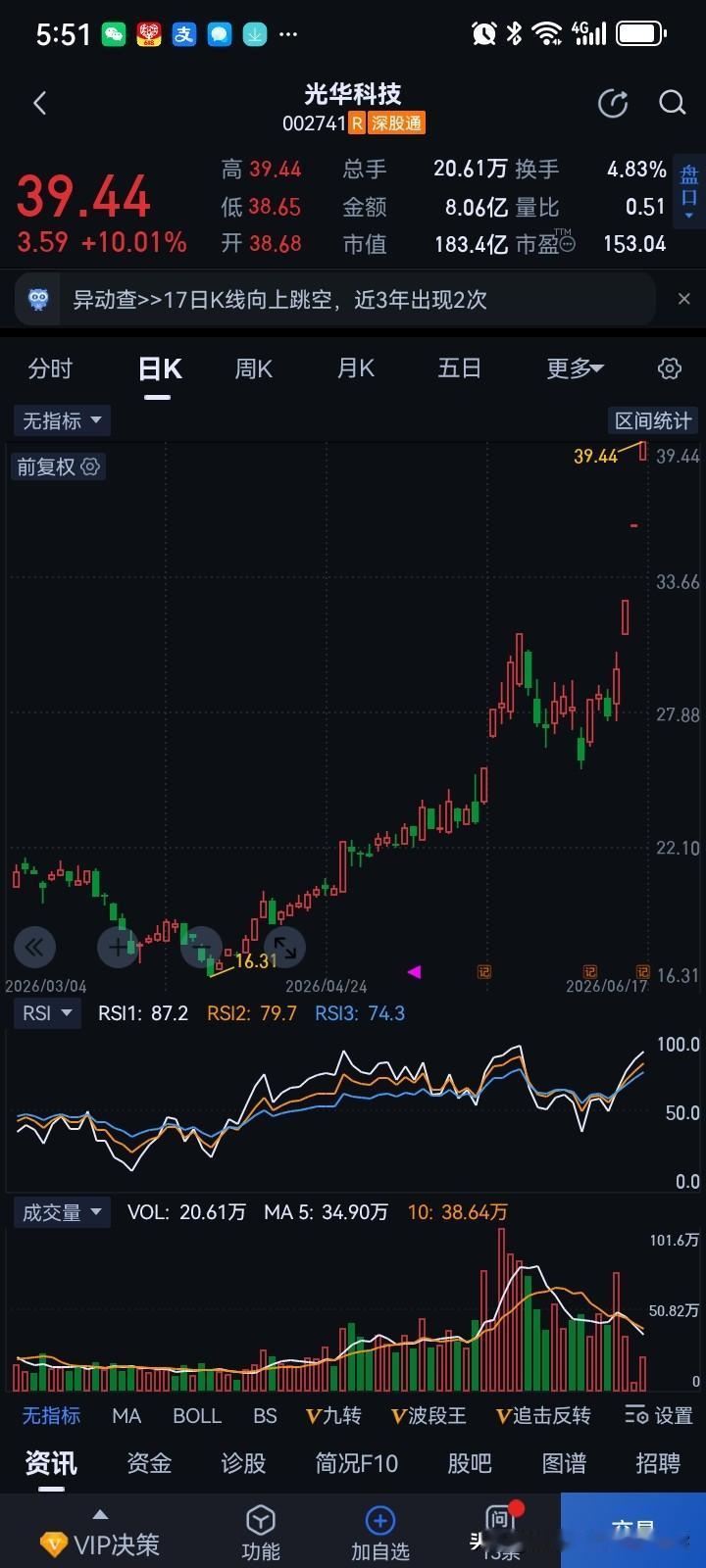Zoom in the K-line chart with the plus

pyautogui.click(x=118, y=947)
